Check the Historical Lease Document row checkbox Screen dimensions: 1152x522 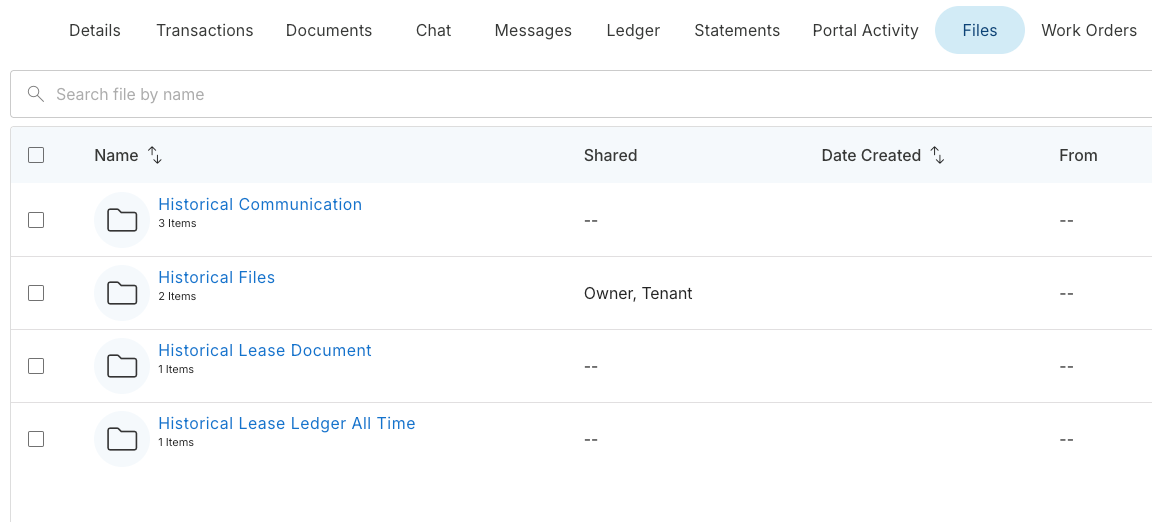(x=36, y=365)
